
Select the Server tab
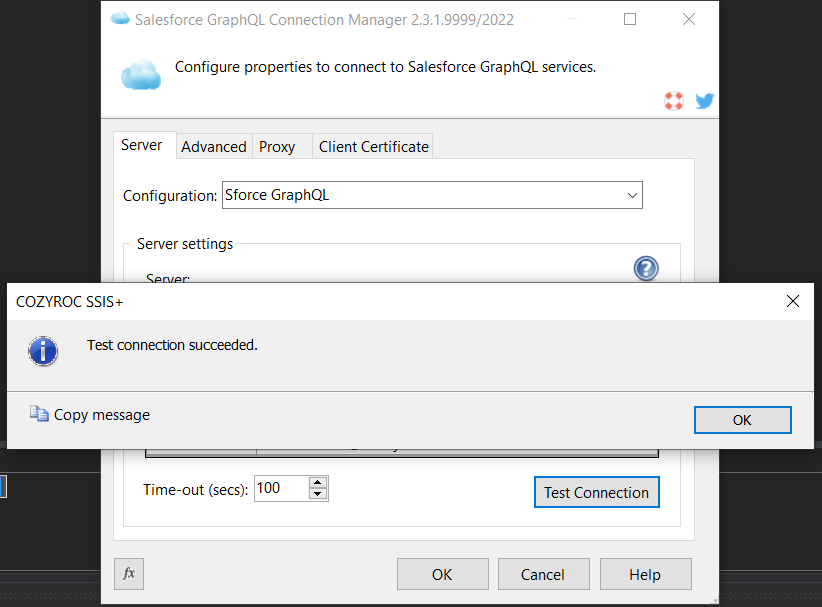point(141,145)
